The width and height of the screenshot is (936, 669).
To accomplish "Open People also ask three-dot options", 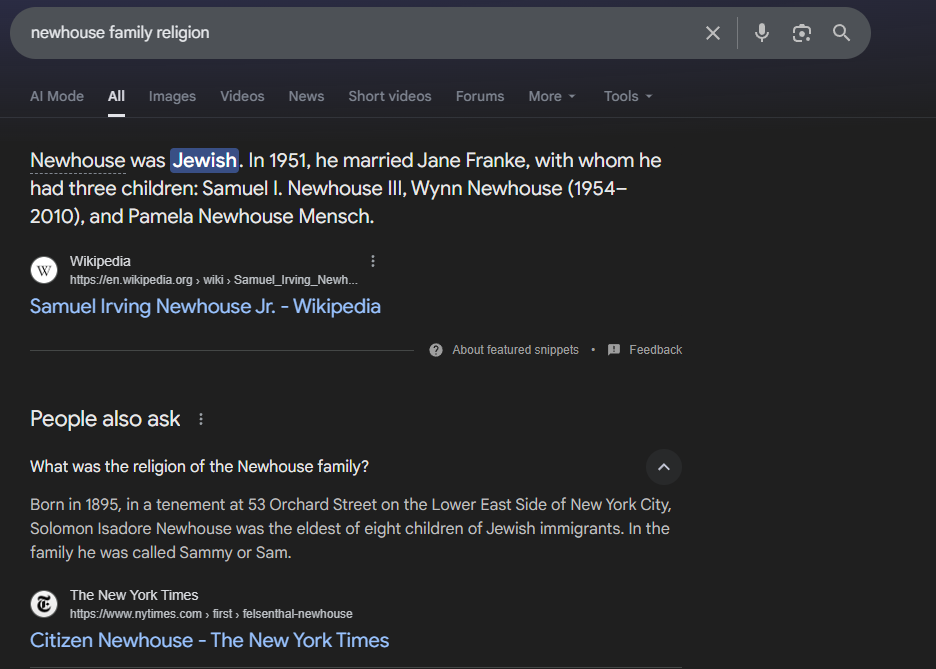I will (x=201, y=420).
